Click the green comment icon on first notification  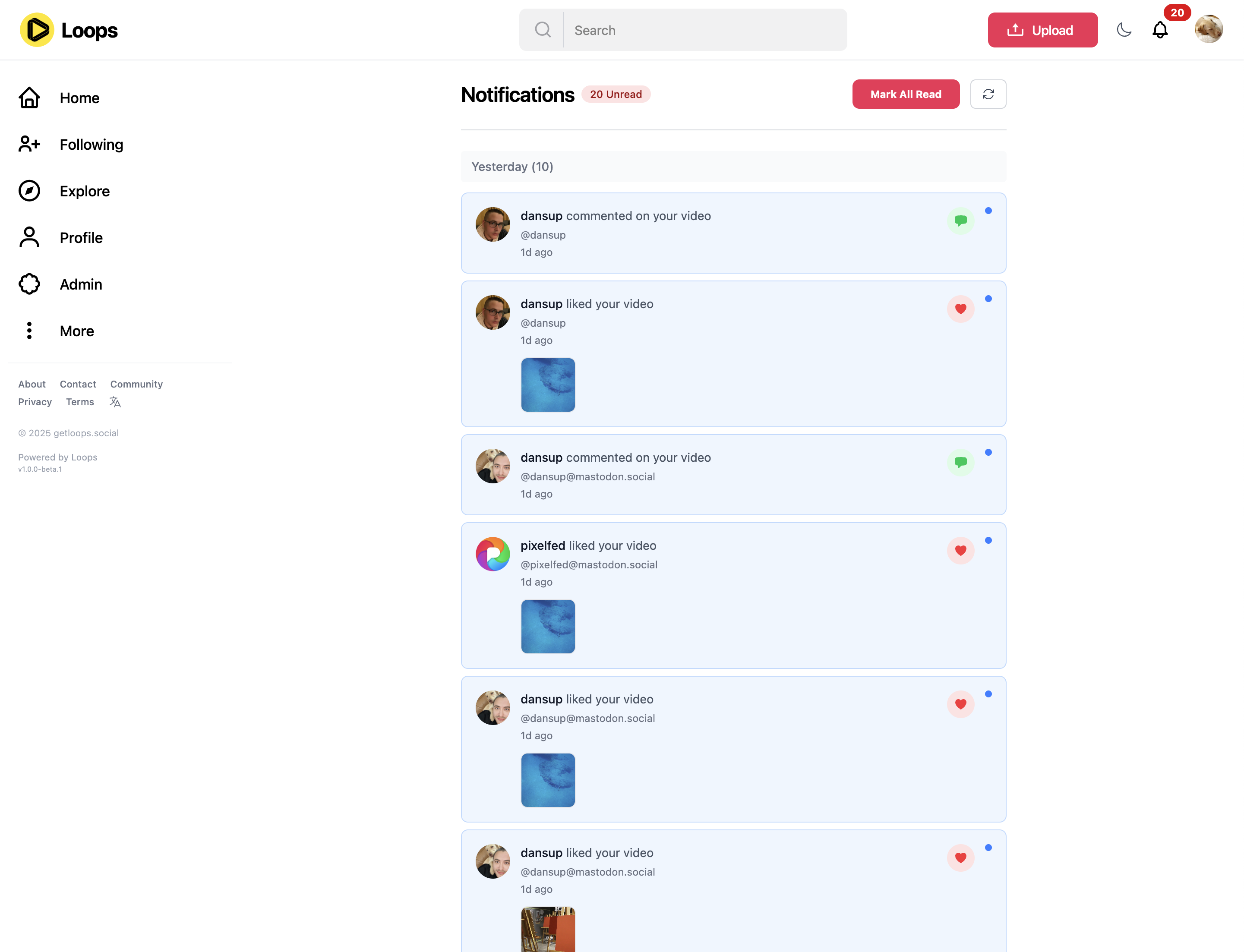coord(960,221)
